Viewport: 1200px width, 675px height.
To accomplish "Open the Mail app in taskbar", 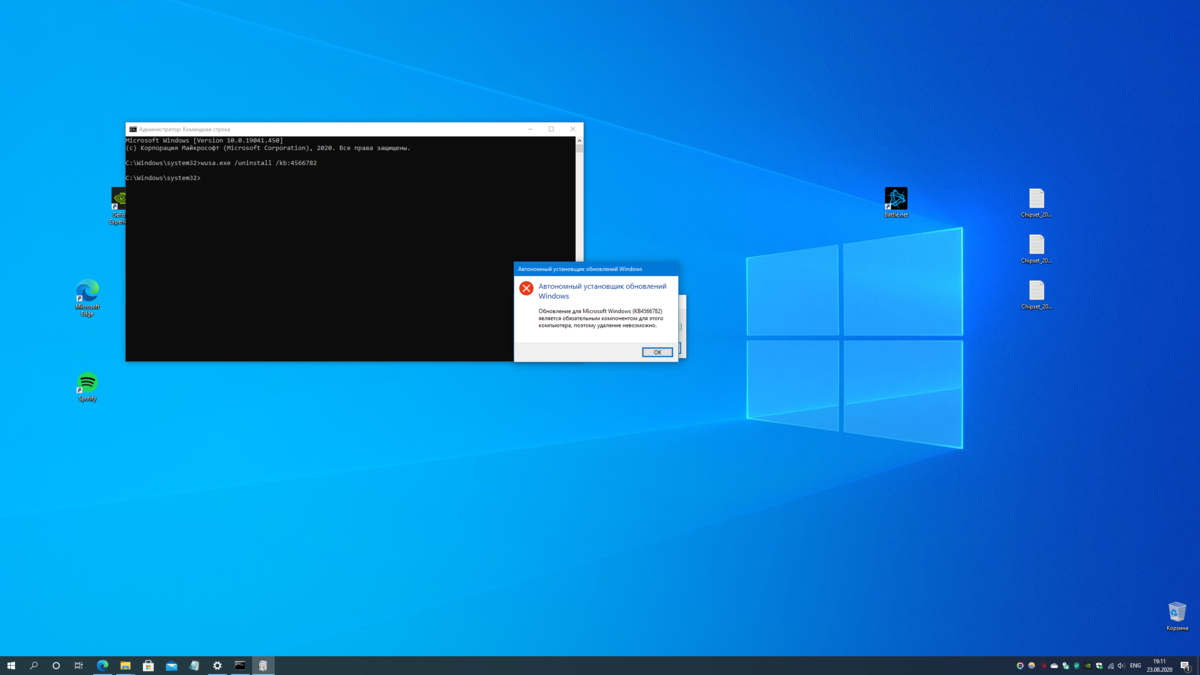I will tap(171, 665).
